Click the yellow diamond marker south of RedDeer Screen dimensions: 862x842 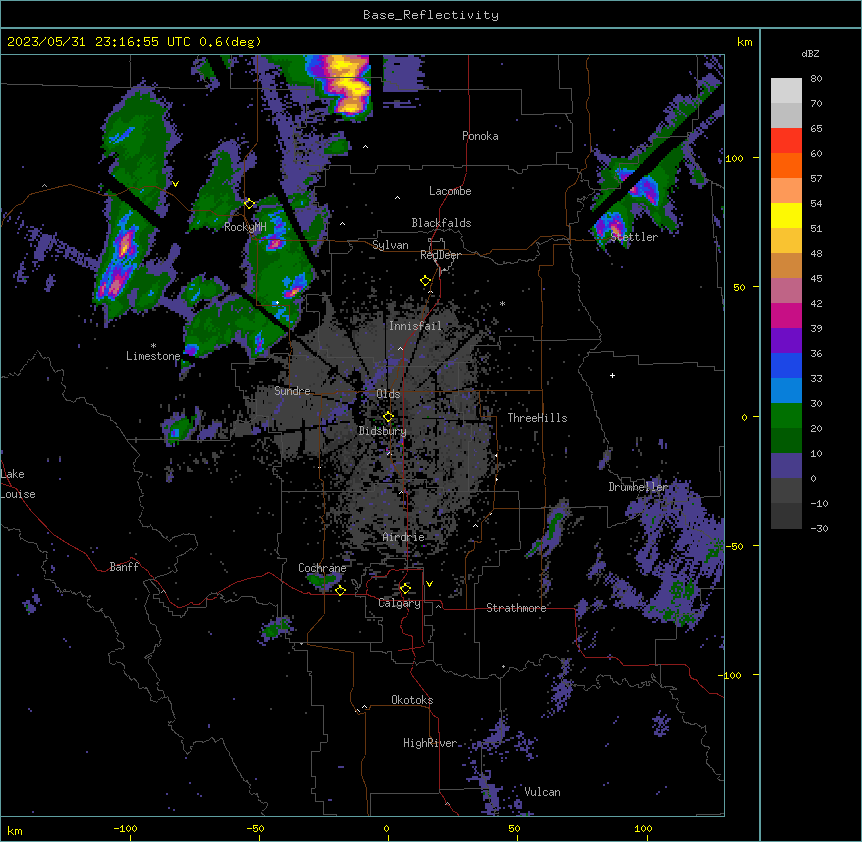click(x=426, y=281)
